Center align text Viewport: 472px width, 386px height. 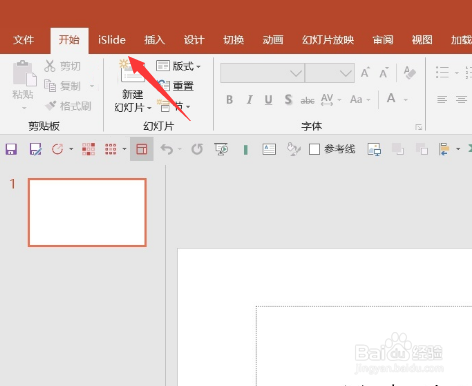(x=461, y=99)
